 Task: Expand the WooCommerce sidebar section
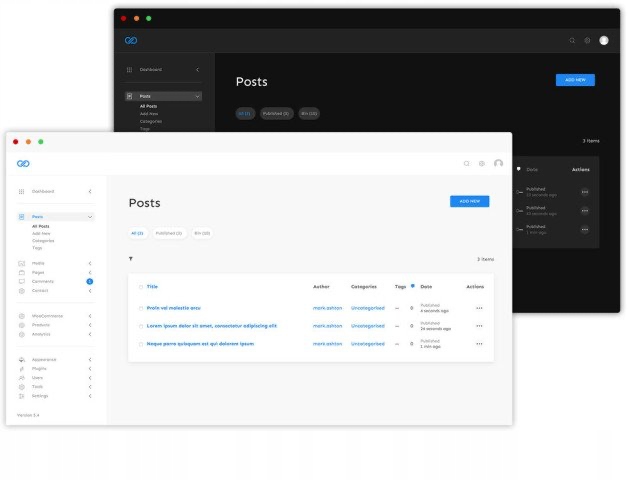point(90,316)
